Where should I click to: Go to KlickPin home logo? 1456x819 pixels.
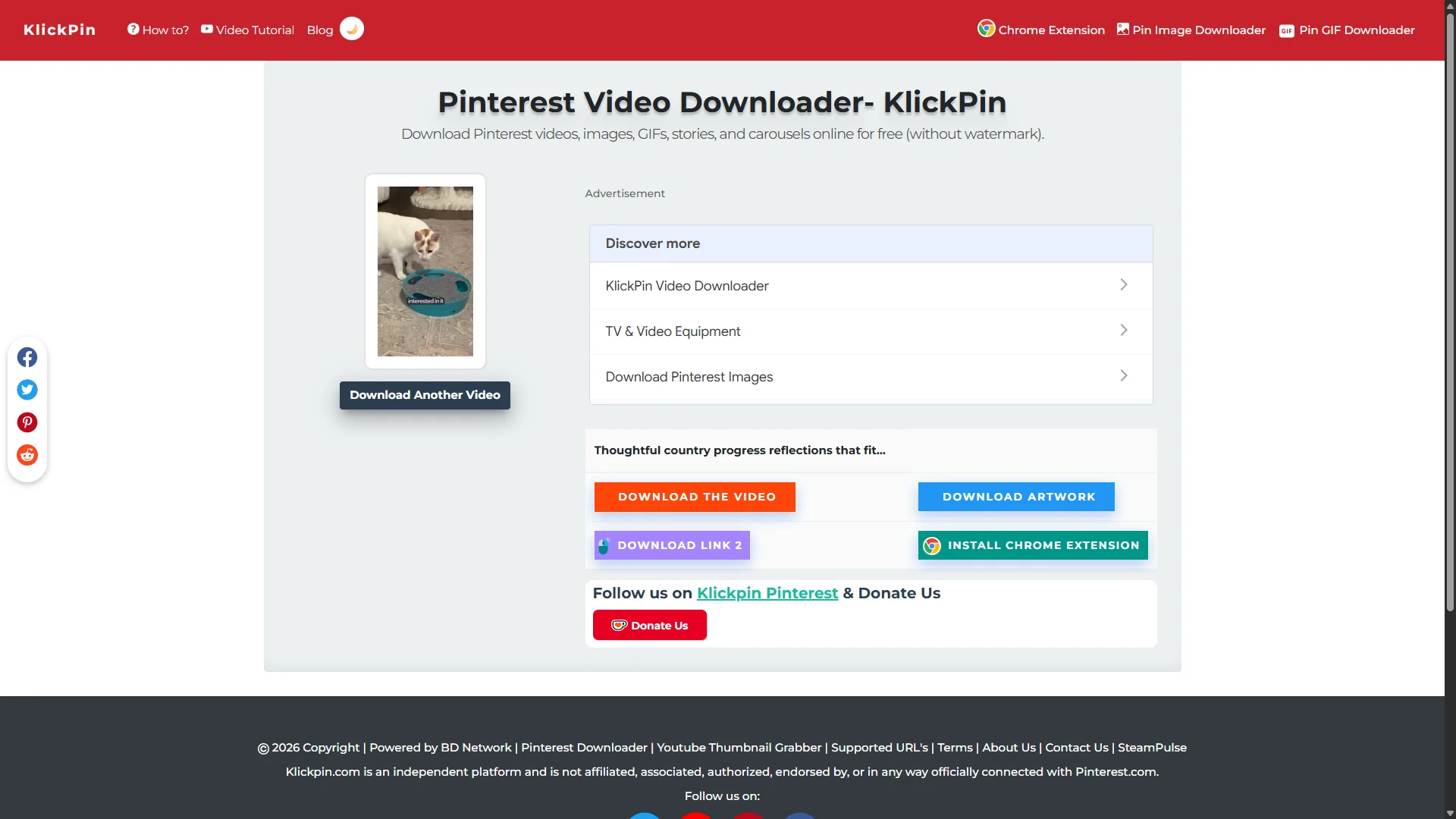click(x=59, y=30)
